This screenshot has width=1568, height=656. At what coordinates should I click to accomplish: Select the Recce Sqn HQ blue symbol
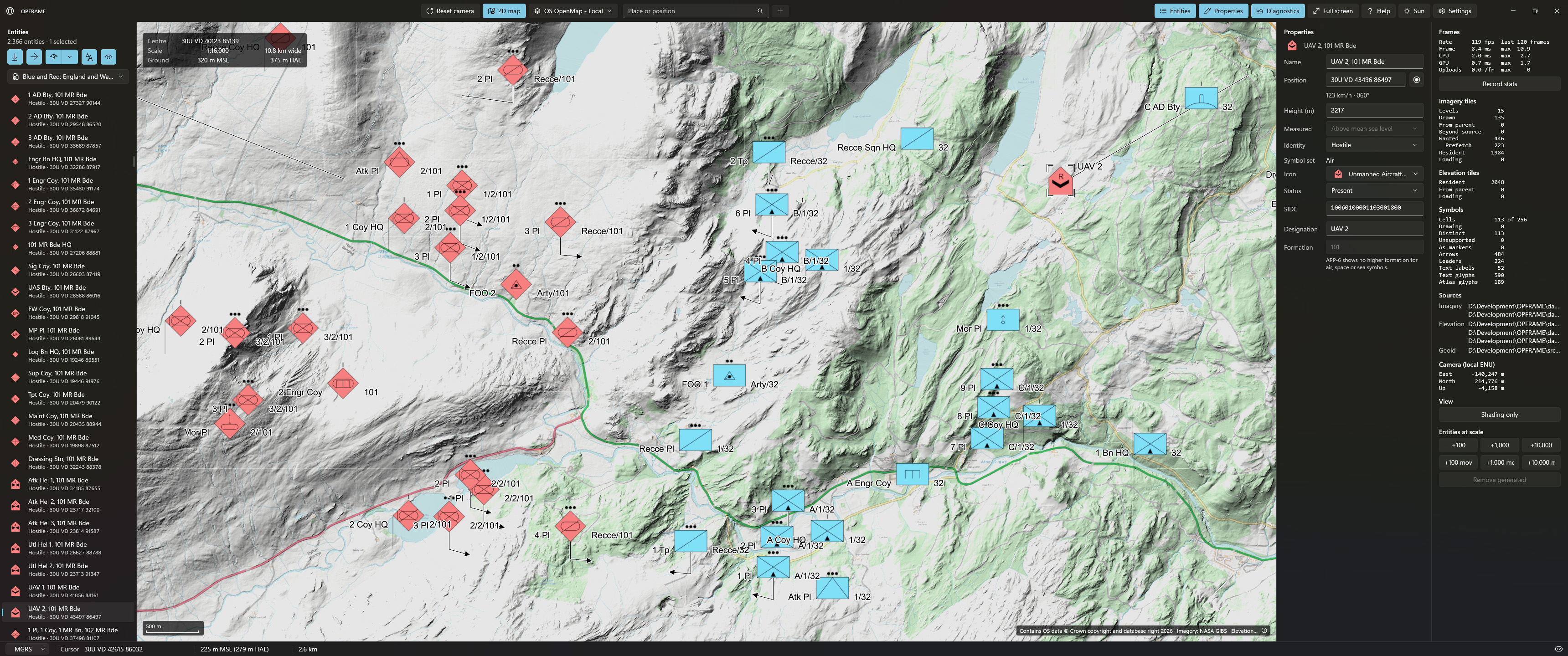pyautogui.click(x=917, y=139)
